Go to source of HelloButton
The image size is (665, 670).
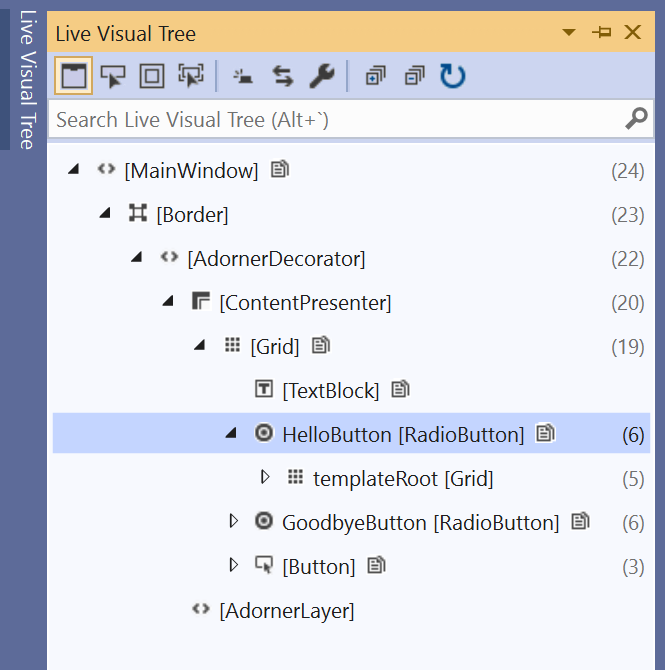[x=545, y=433]
